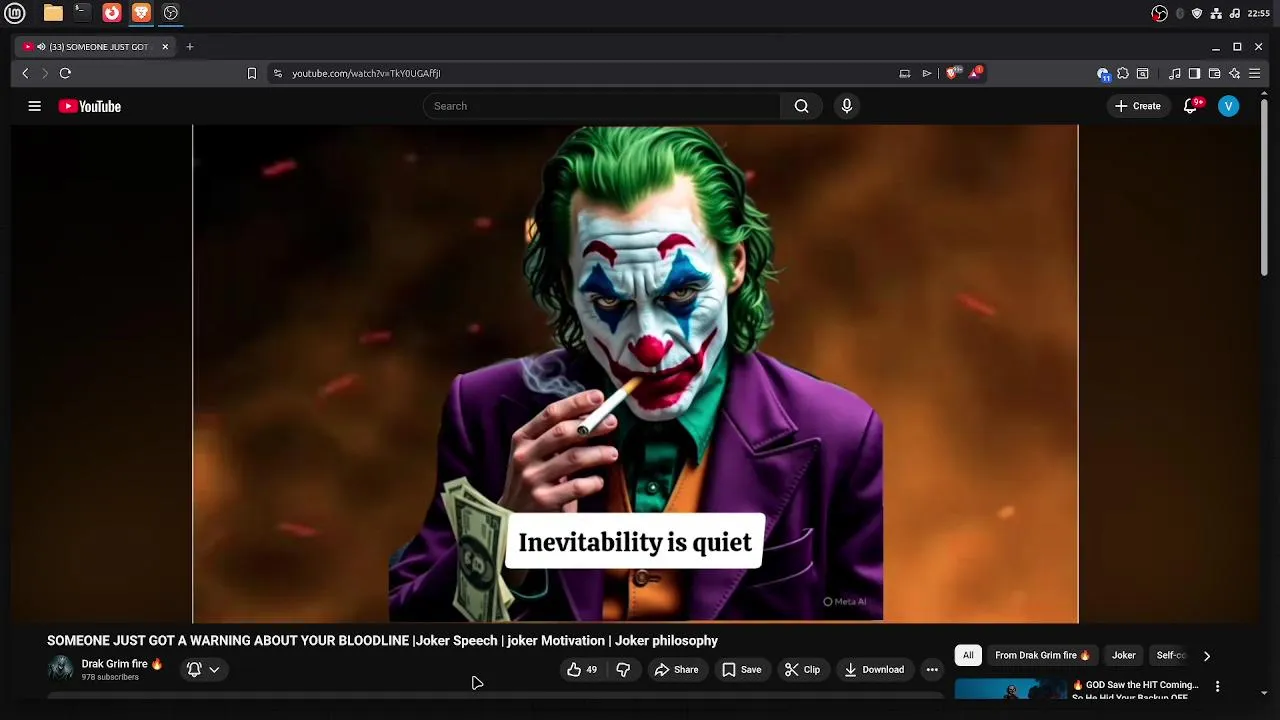Open the system tray shield icon

(x=1197, y=14)
